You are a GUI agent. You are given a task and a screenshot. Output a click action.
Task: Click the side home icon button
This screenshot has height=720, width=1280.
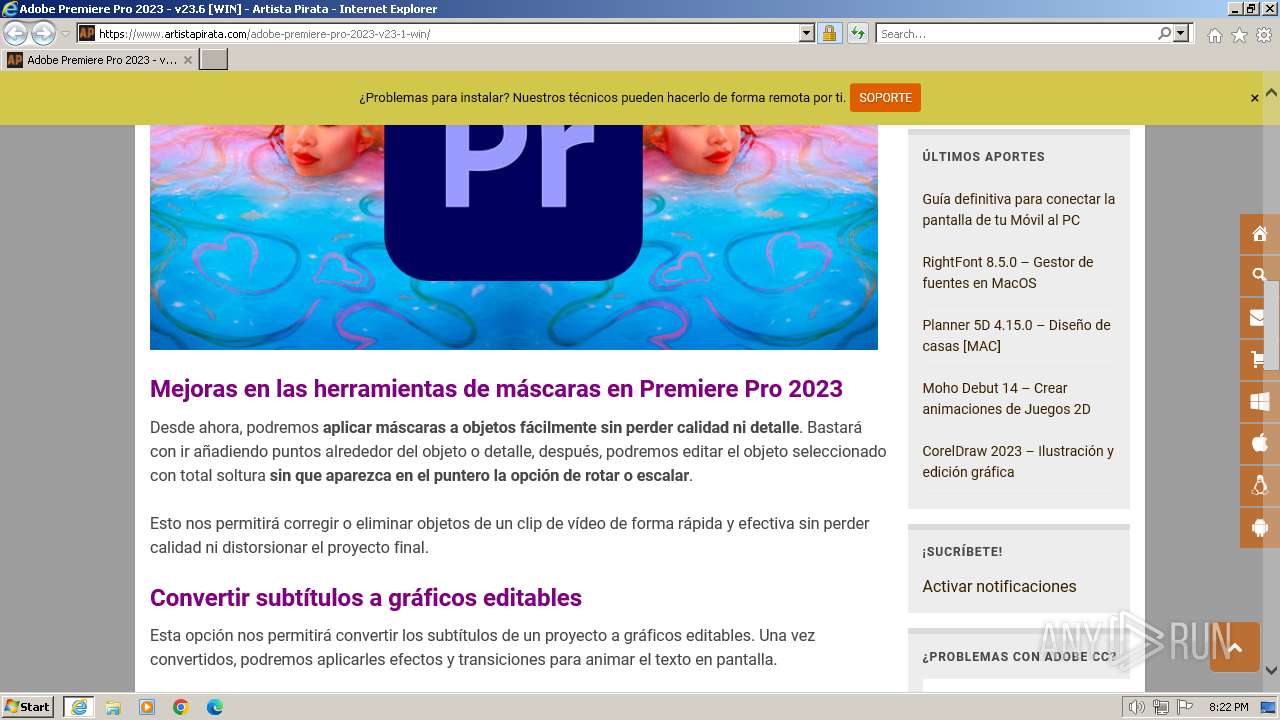1259,234
